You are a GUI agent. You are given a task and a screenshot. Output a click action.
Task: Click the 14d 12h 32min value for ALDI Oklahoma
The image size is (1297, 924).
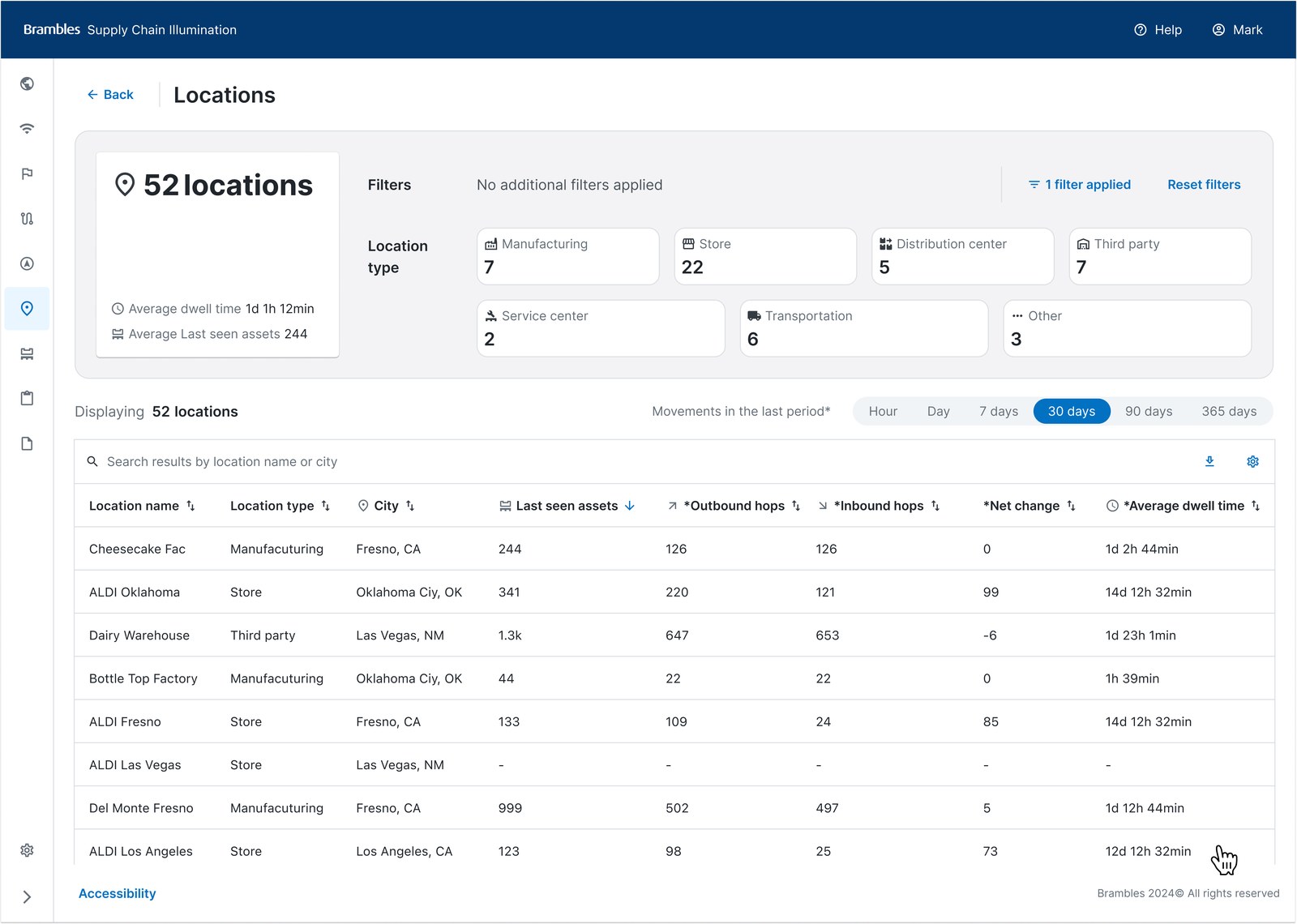[1148, 592]
